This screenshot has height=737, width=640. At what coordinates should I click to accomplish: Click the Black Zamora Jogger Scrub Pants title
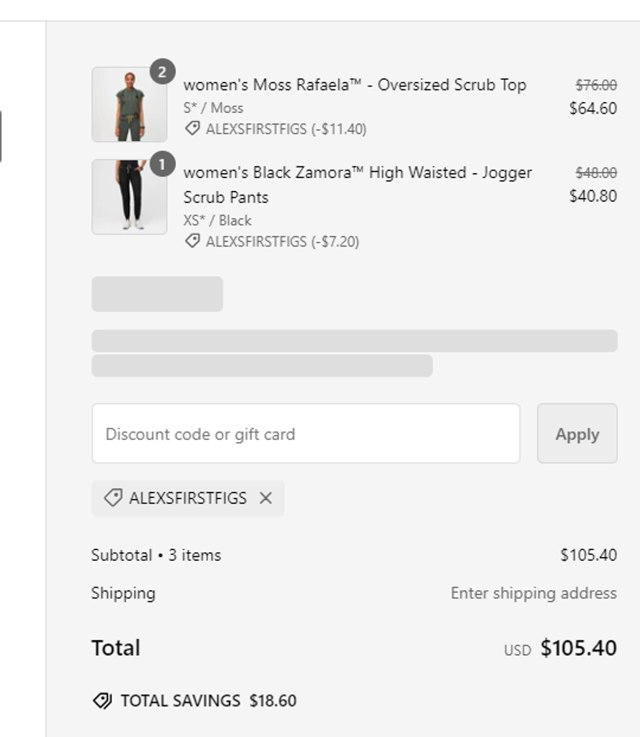coord(357,184)
